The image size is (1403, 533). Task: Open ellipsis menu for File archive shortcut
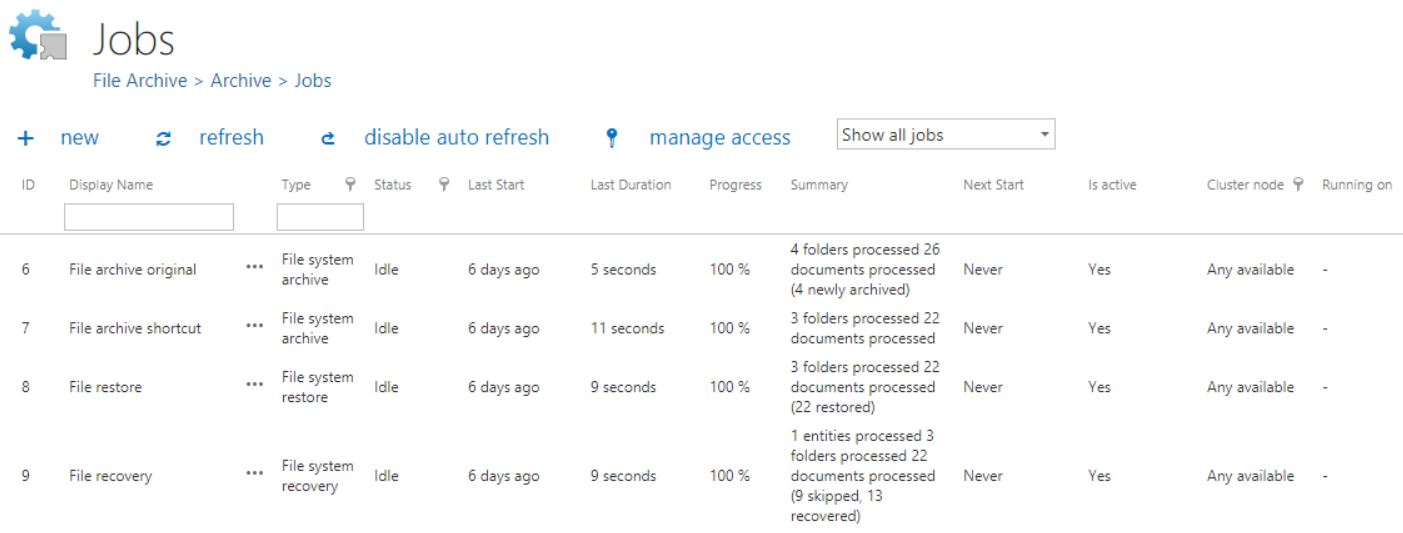point(255,327)
